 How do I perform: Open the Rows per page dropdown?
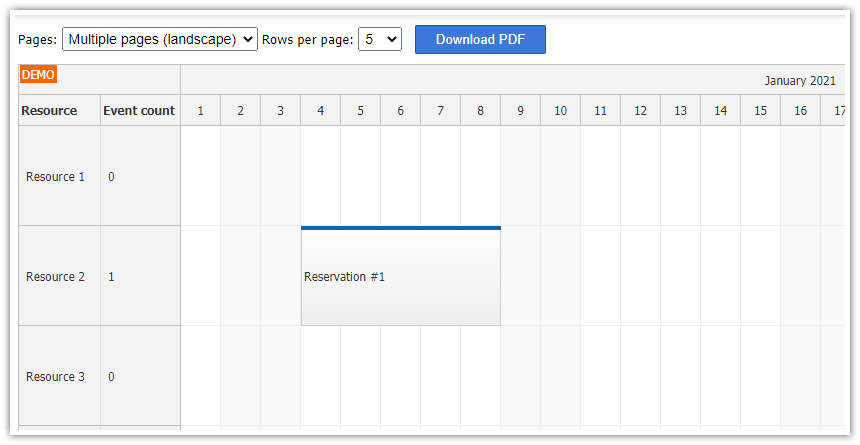point(379,39)
